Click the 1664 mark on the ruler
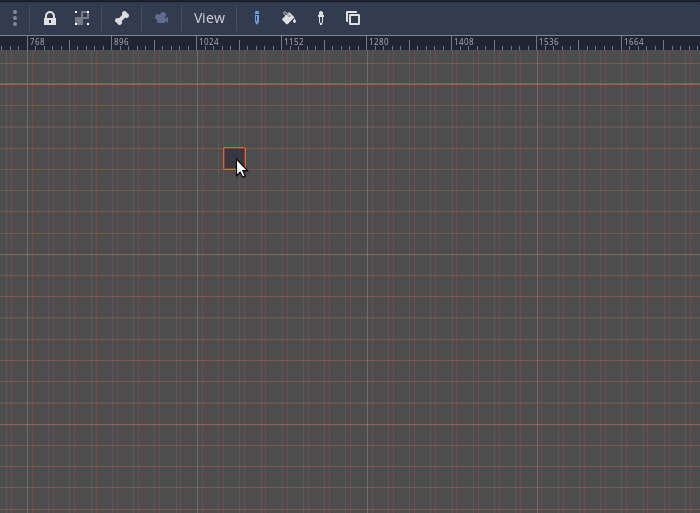The image size is (700, 513). [x=633, y=42]
